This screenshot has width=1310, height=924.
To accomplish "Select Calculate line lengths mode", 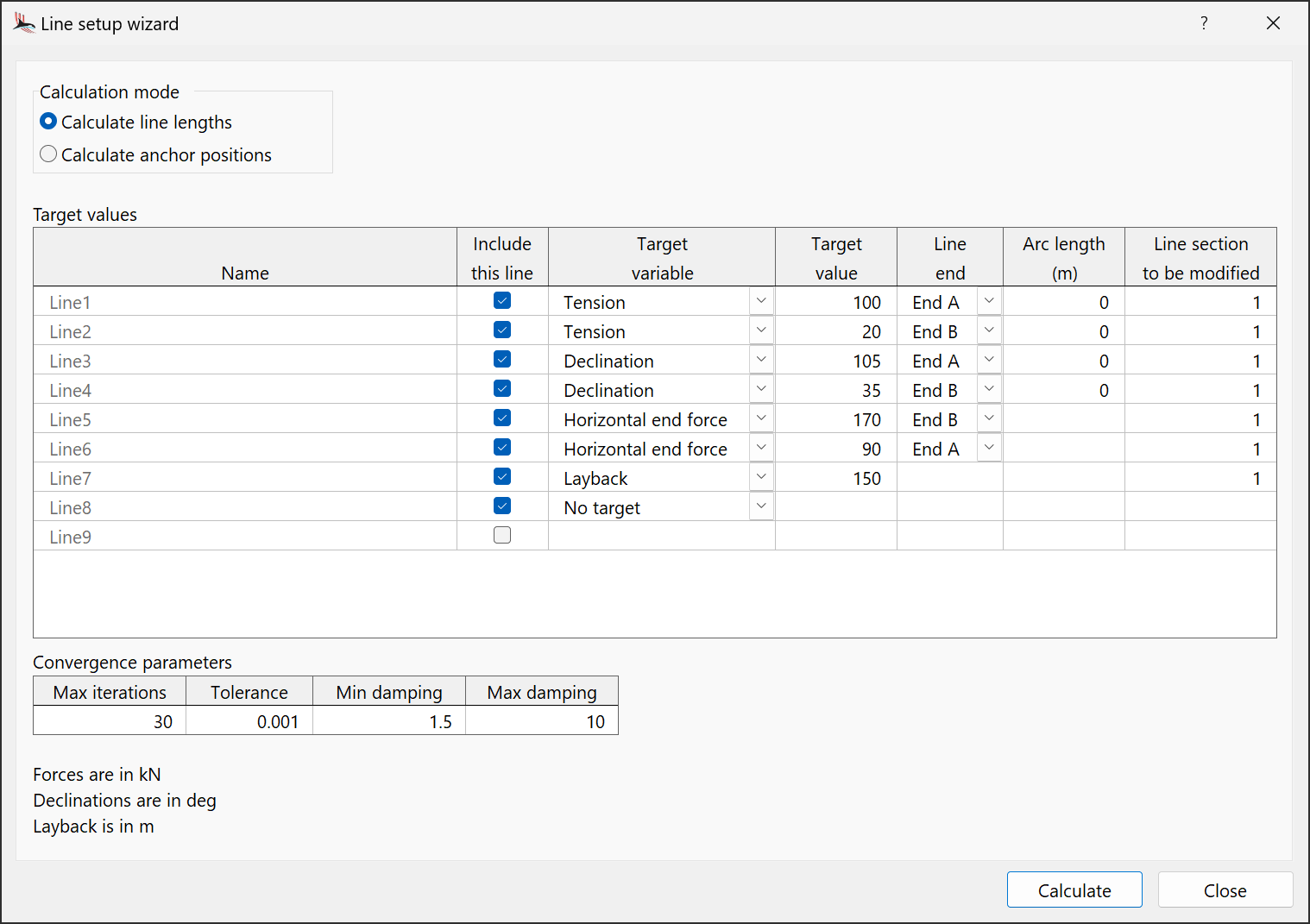I will [x=49, y=122].
